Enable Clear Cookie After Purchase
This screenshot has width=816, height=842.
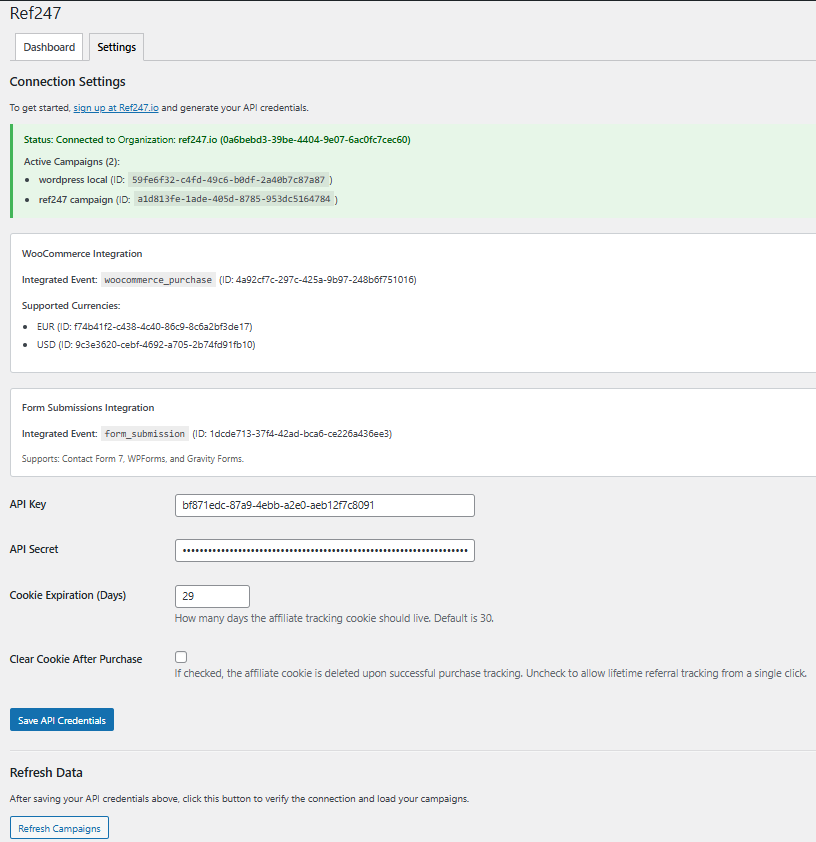point(180,655)
